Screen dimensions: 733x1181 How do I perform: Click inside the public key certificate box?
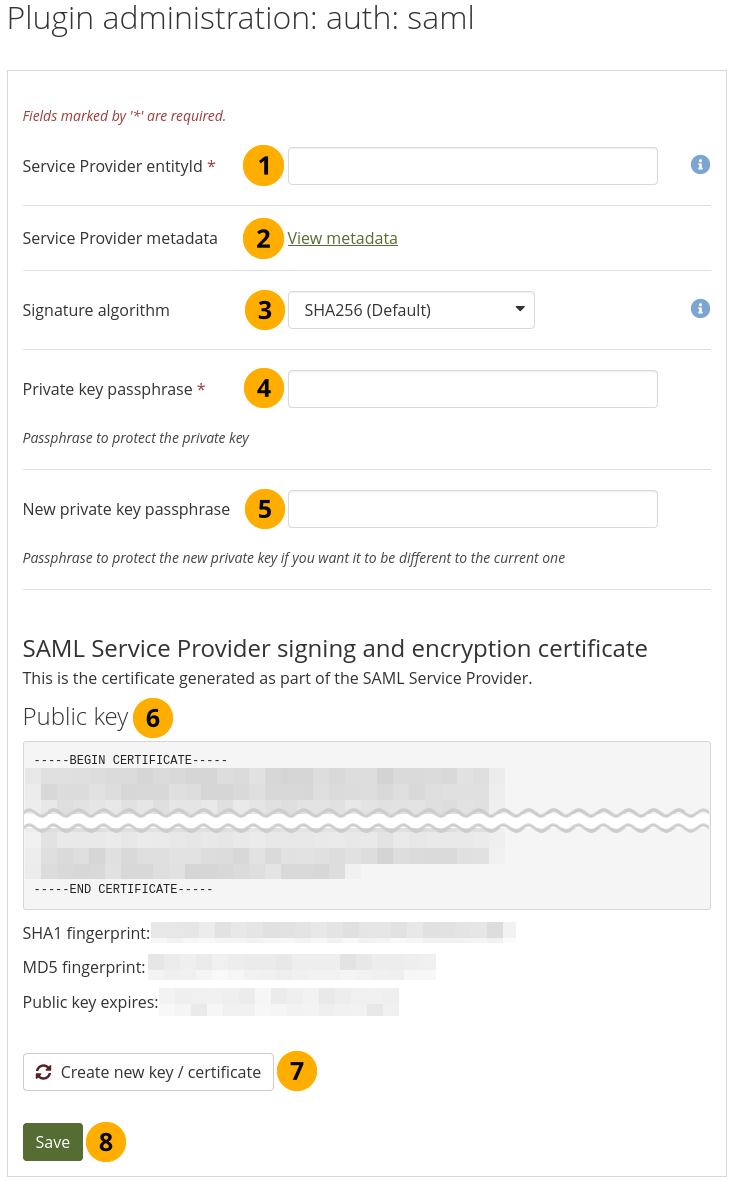point(366,825)
